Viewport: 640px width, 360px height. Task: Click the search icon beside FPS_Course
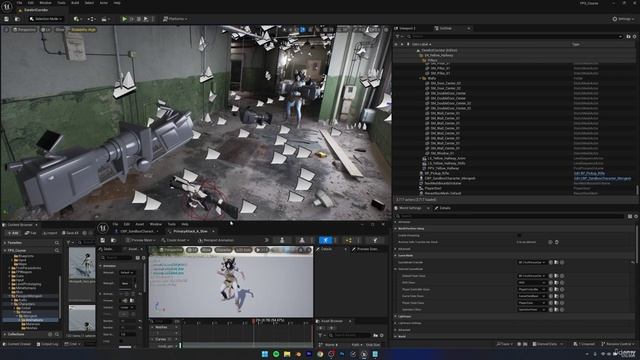click(x=57, y=251)
